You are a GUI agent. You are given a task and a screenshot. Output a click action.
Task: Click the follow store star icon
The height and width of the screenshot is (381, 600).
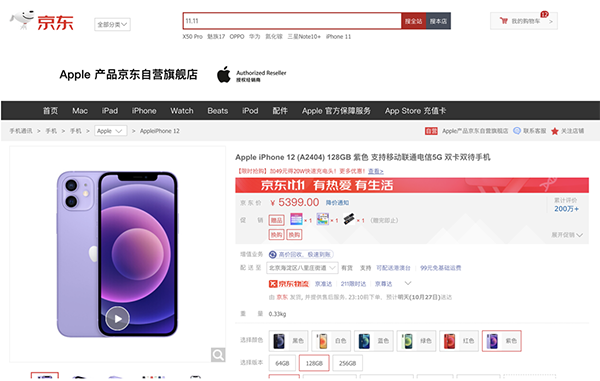click(554, 131)
